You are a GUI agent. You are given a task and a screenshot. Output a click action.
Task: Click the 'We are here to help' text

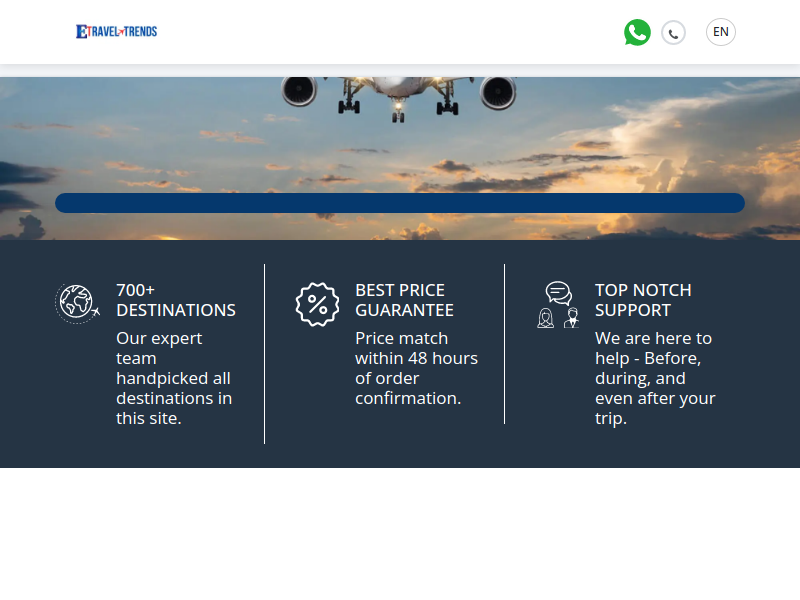[x=655, y=378]
